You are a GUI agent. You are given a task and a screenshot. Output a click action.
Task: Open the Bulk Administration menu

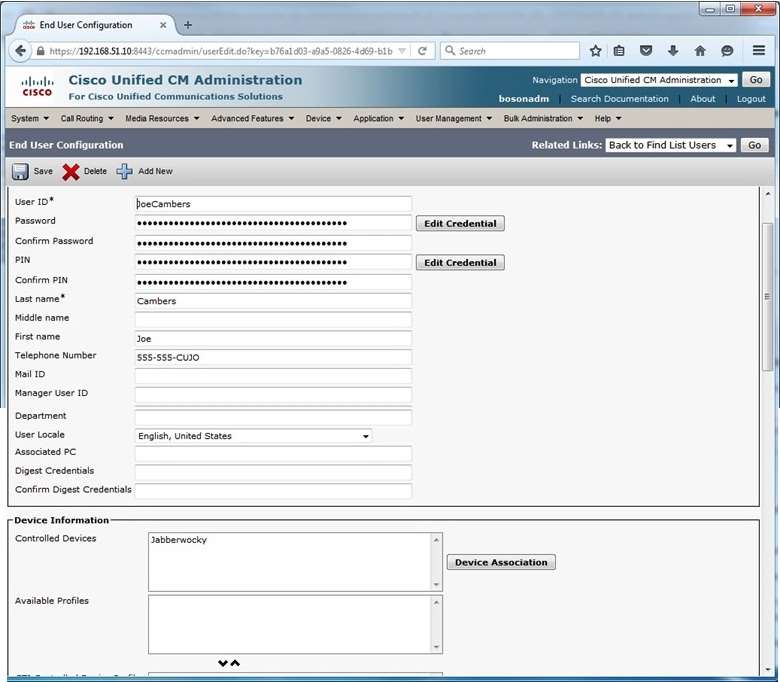[543, 118]
